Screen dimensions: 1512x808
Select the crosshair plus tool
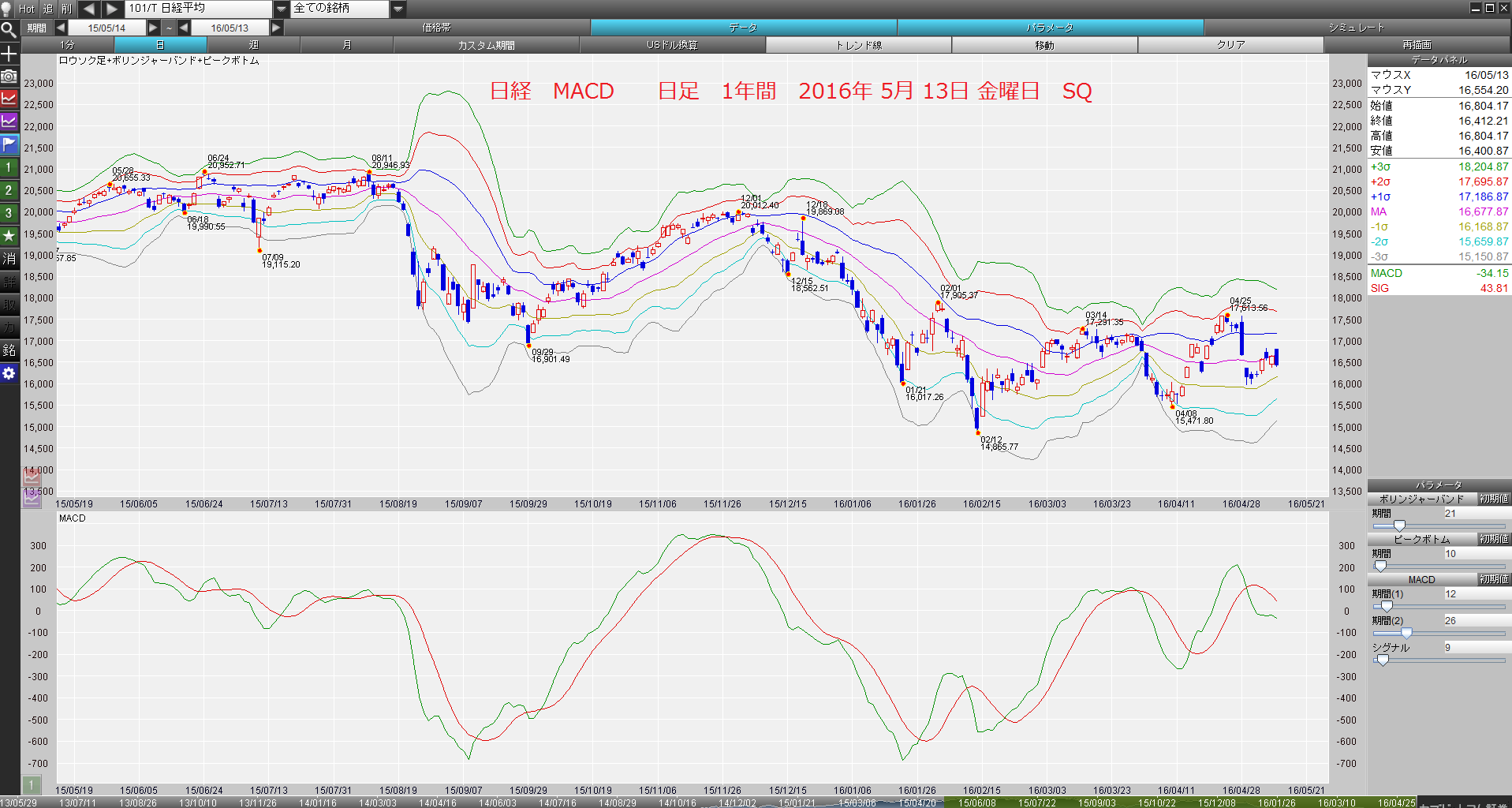[9, 53]
